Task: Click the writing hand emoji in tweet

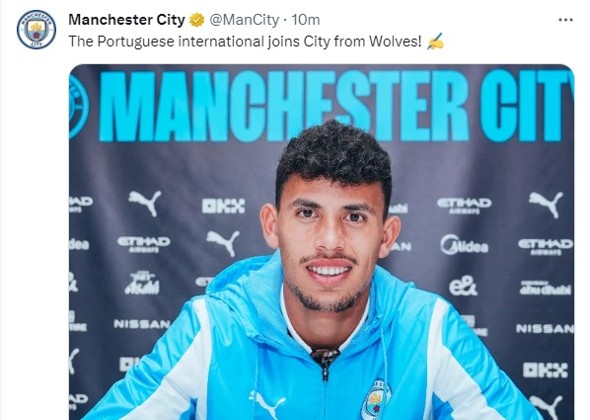Action: 435,41
